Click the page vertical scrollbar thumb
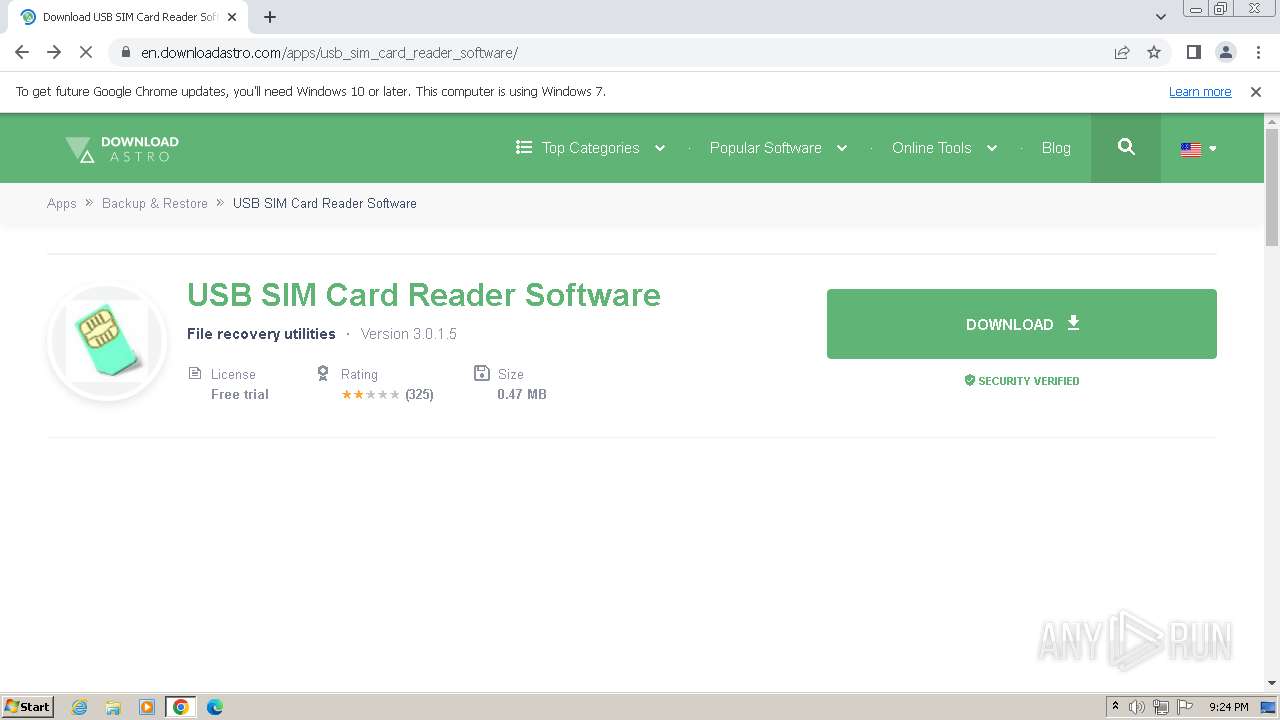 [x=1272, y=187]
